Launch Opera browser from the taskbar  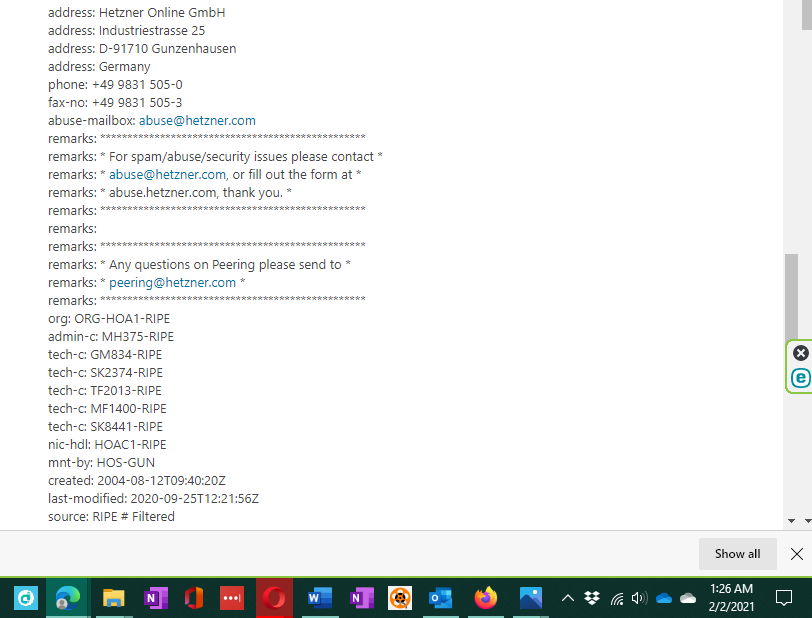click(x=274, y=598)
